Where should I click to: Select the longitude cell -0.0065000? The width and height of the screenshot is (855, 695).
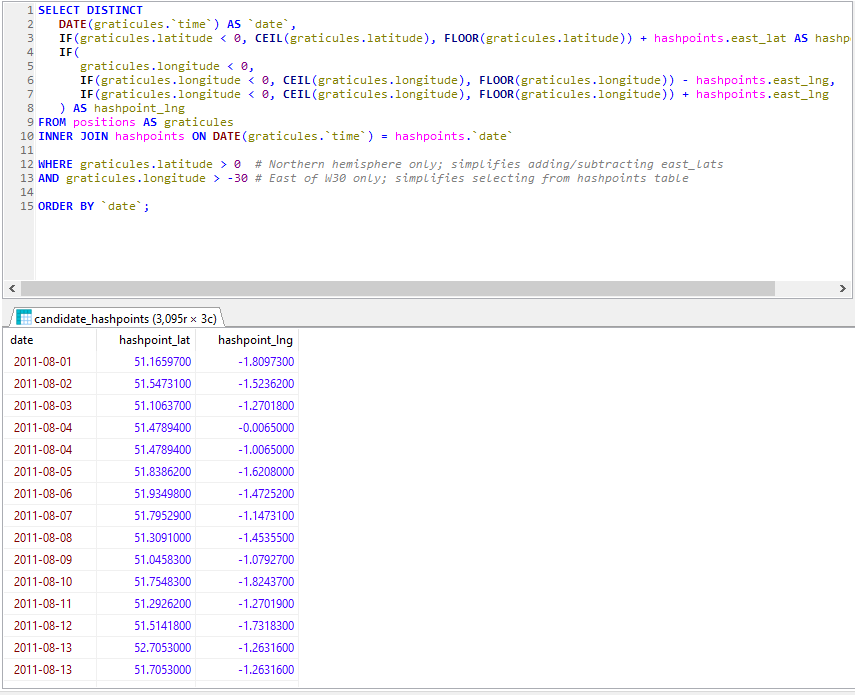(266, 428)
